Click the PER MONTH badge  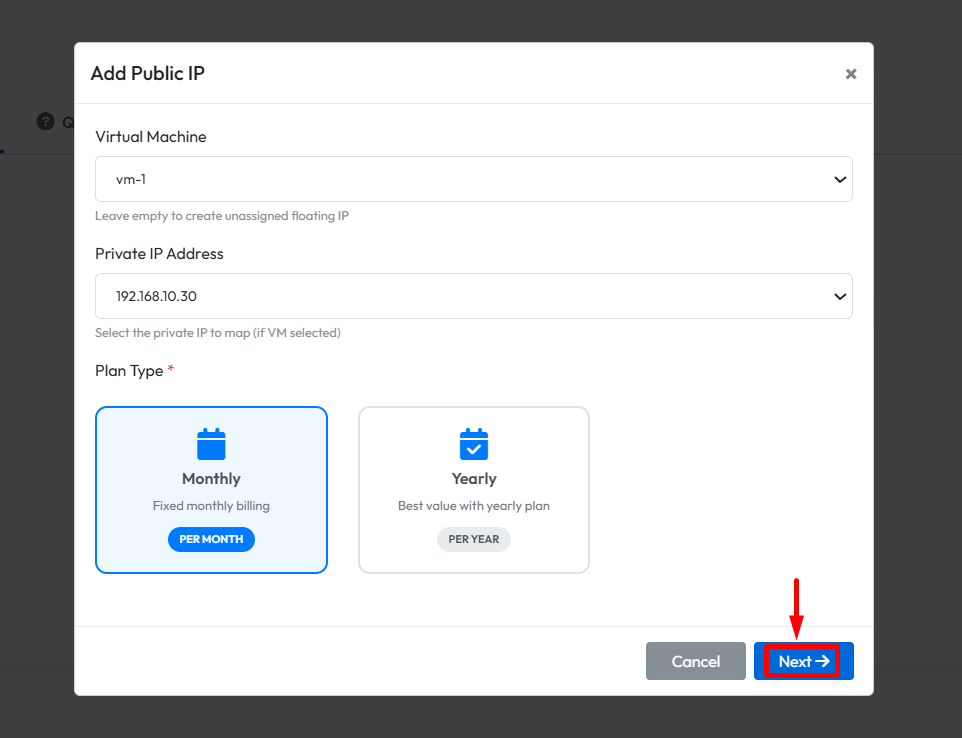point(211,539)
